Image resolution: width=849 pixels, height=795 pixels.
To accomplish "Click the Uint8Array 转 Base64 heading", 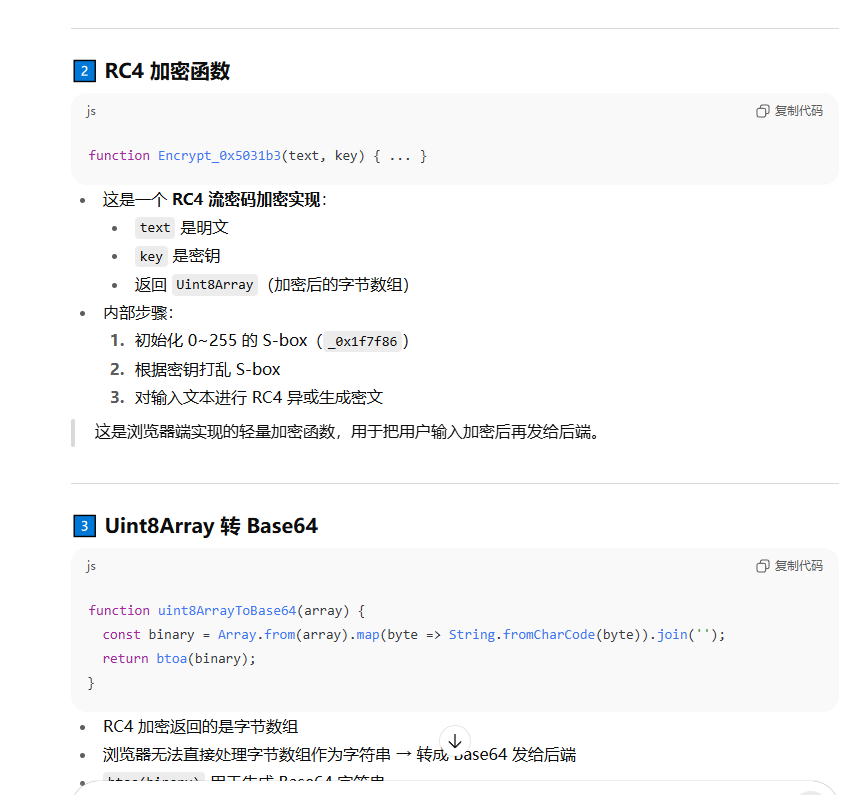I will click(x=211, y=526).
